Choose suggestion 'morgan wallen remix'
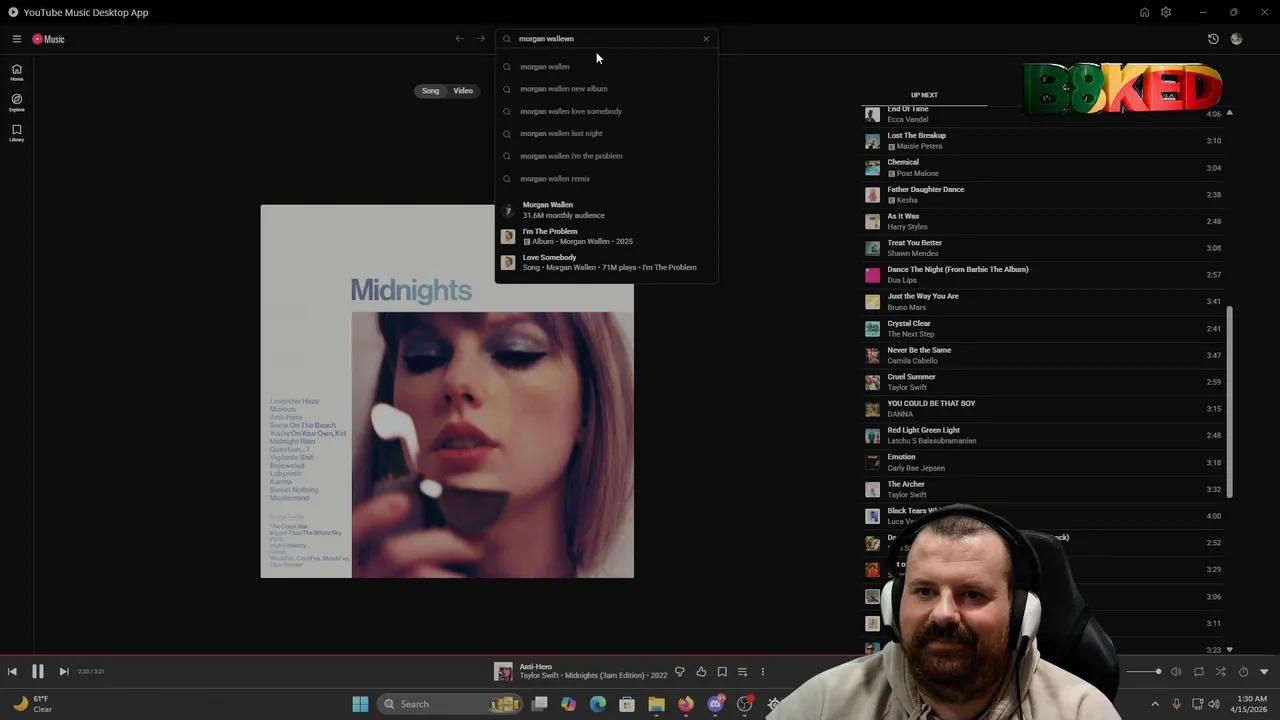 [606, 179]
